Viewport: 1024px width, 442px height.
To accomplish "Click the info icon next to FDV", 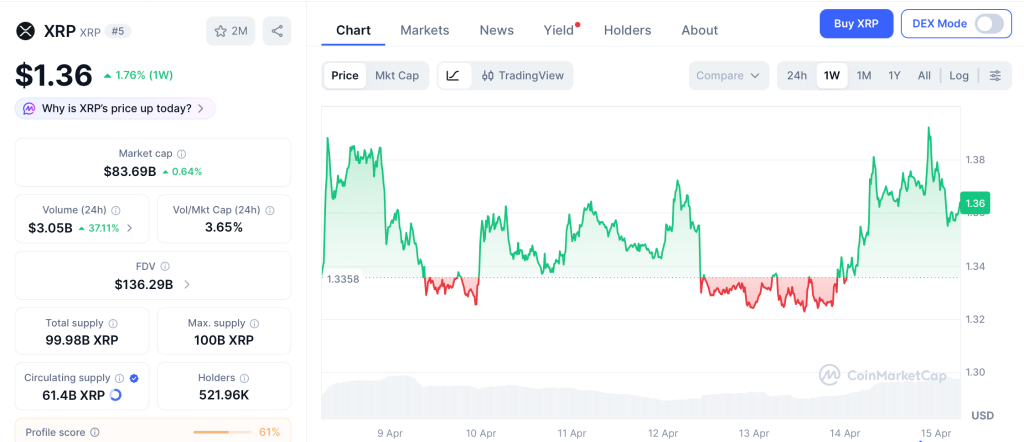I will click(165, 267).
